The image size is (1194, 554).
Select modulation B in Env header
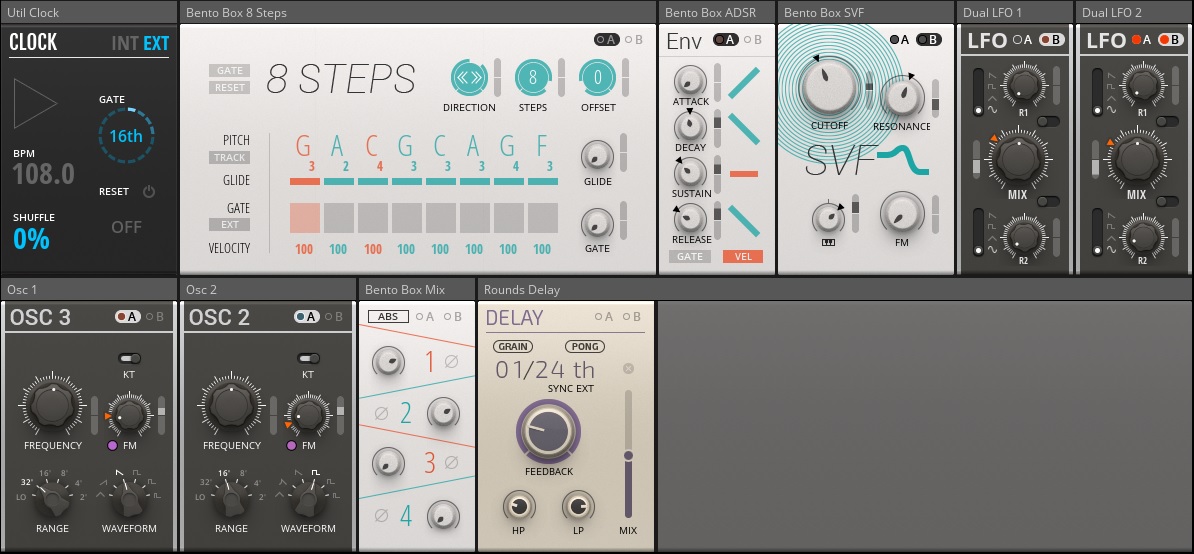tap(752, 40)
